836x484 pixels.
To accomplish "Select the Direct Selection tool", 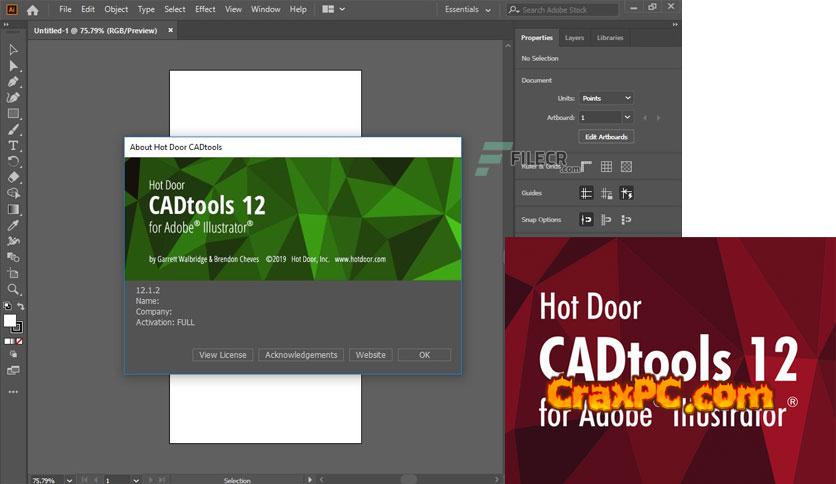I will 13,66.
